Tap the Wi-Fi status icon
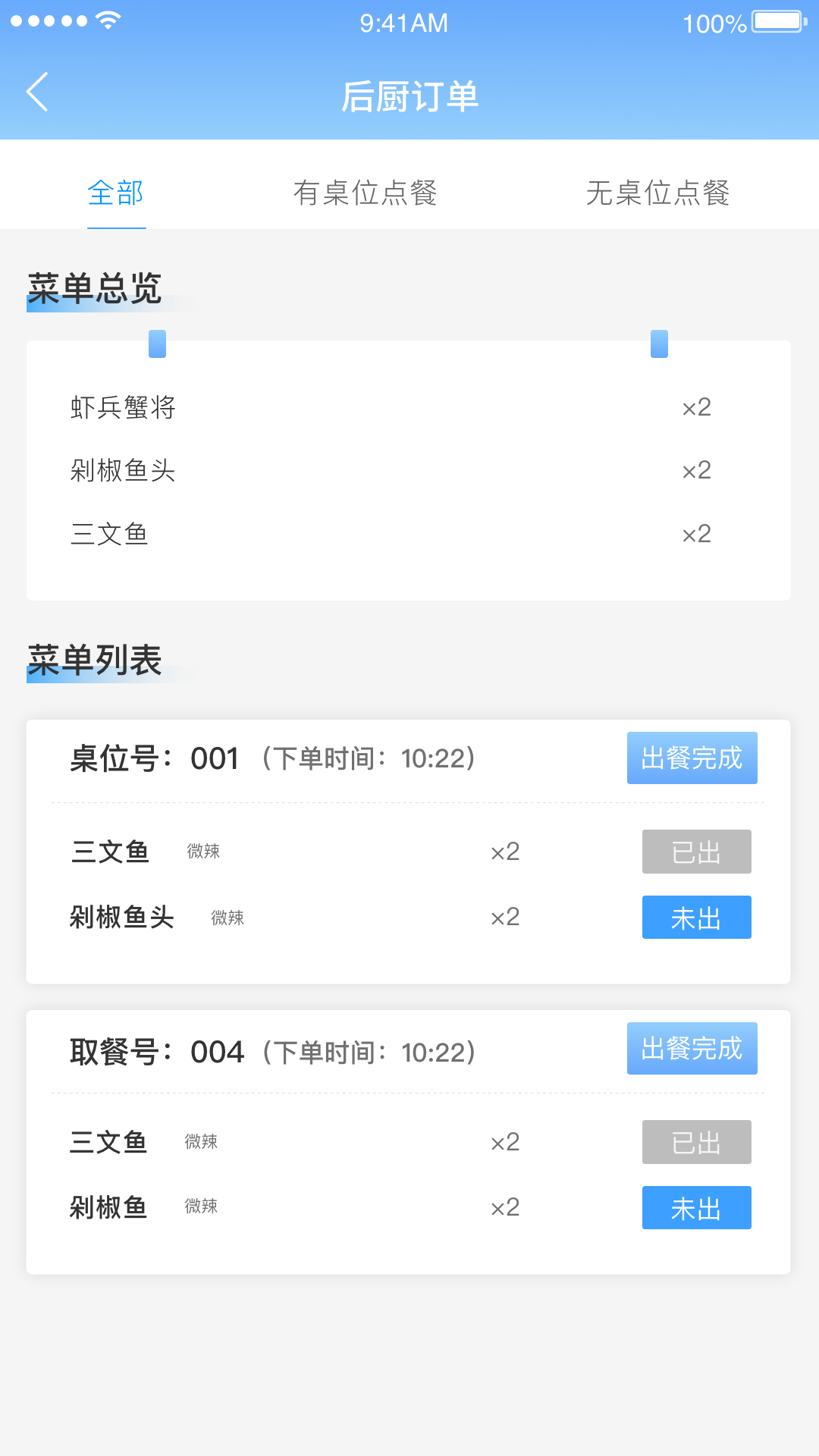The image size is (819, 1456). pyautogui.click(x=108, y=20)
